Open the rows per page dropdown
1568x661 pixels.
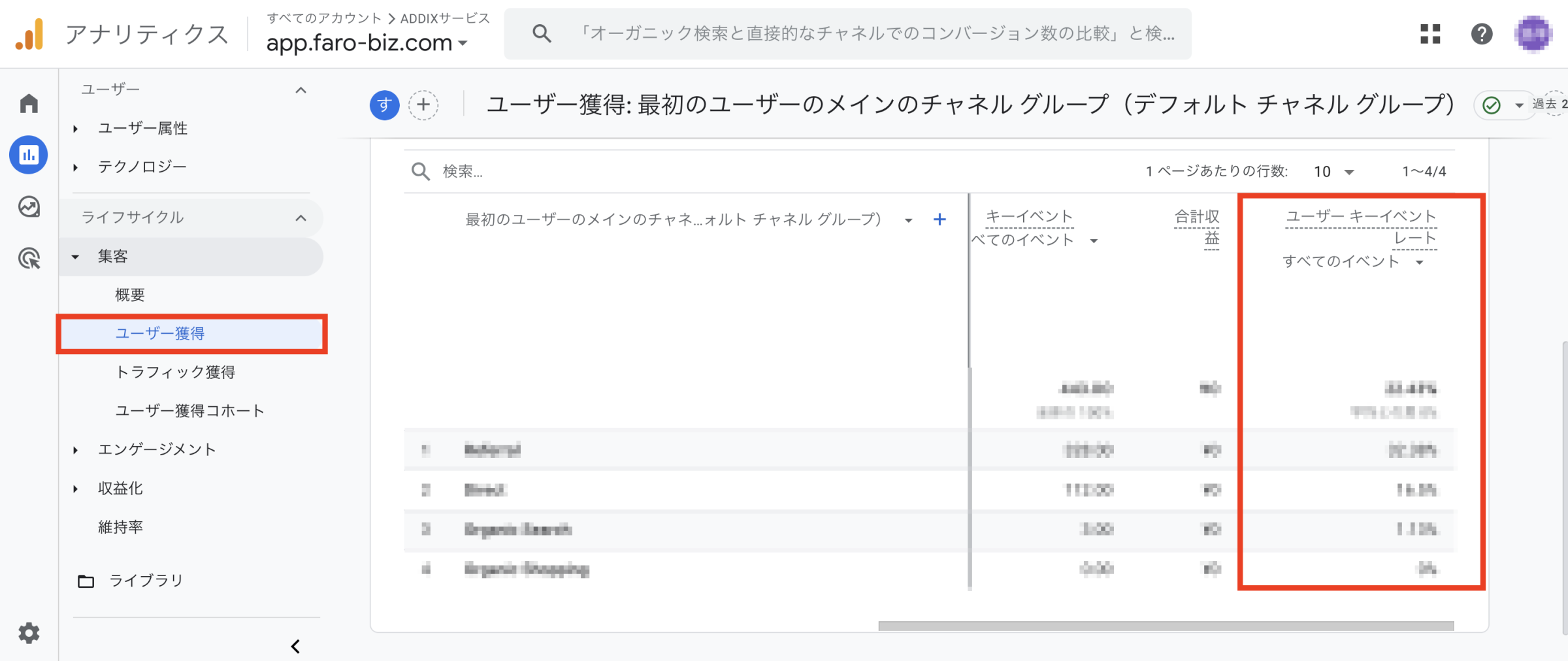1334,172
